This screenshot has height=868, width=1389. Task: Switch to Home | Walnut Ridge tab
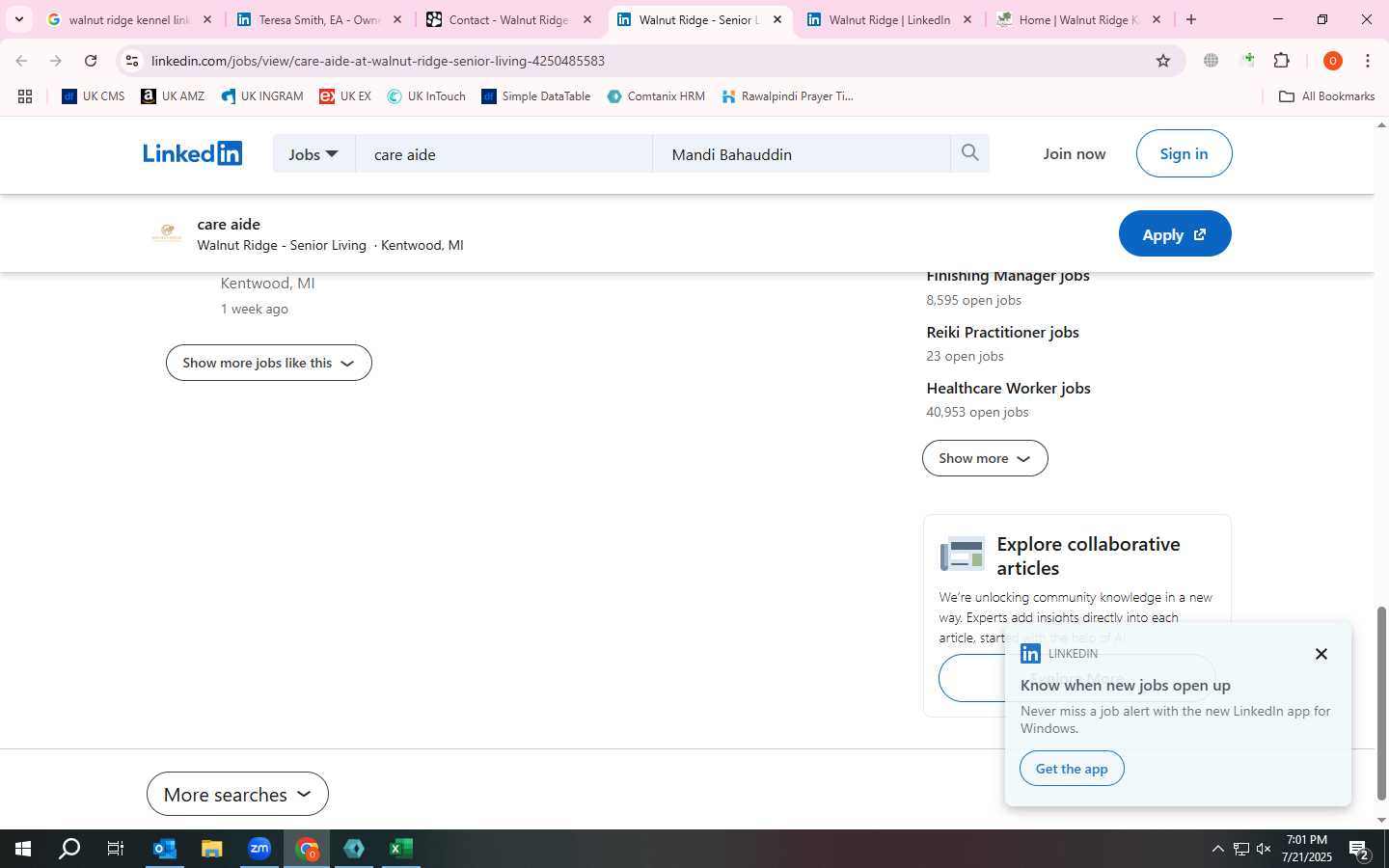point(1078,19)
